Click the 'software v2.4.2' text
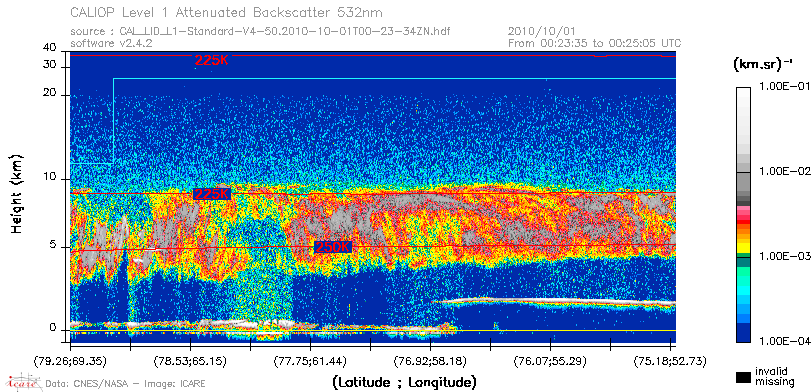This screenshot has width=811, height=392. coord(111,43)
